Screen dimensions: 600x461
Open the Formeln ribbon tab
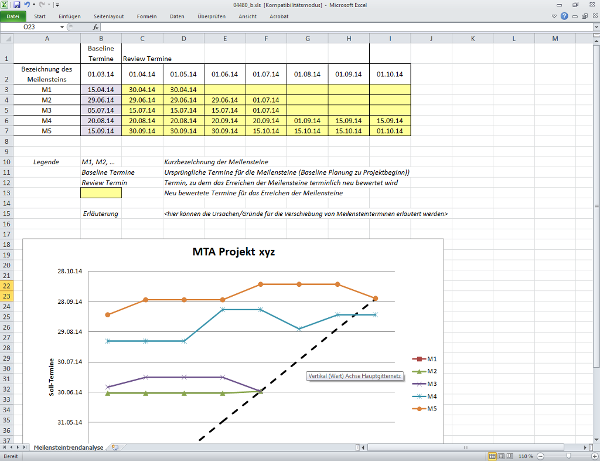click(x=146, y=17)
